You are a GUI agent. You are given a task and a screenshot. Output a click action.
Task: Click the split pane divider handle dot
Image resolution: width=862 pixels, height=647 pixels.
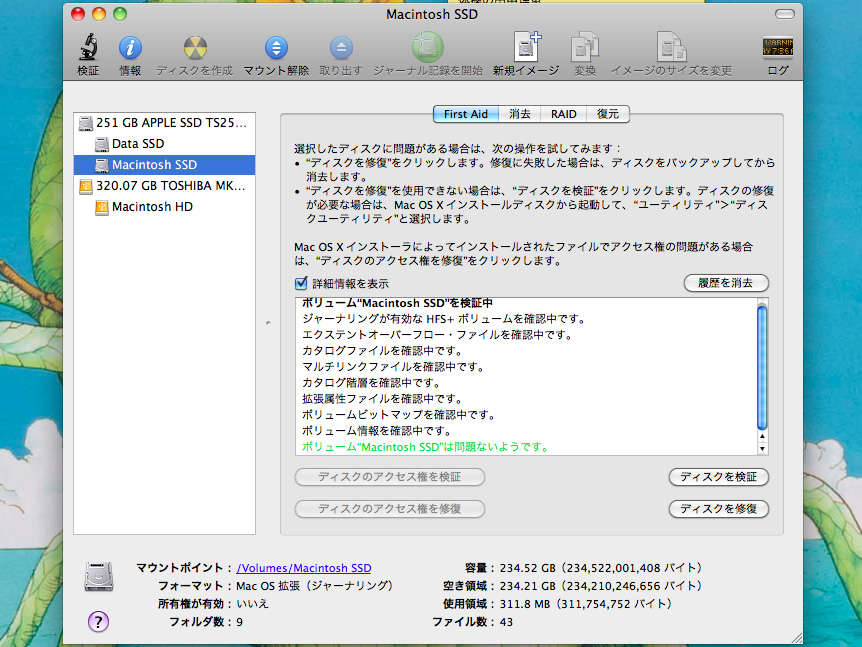point(268,323)
